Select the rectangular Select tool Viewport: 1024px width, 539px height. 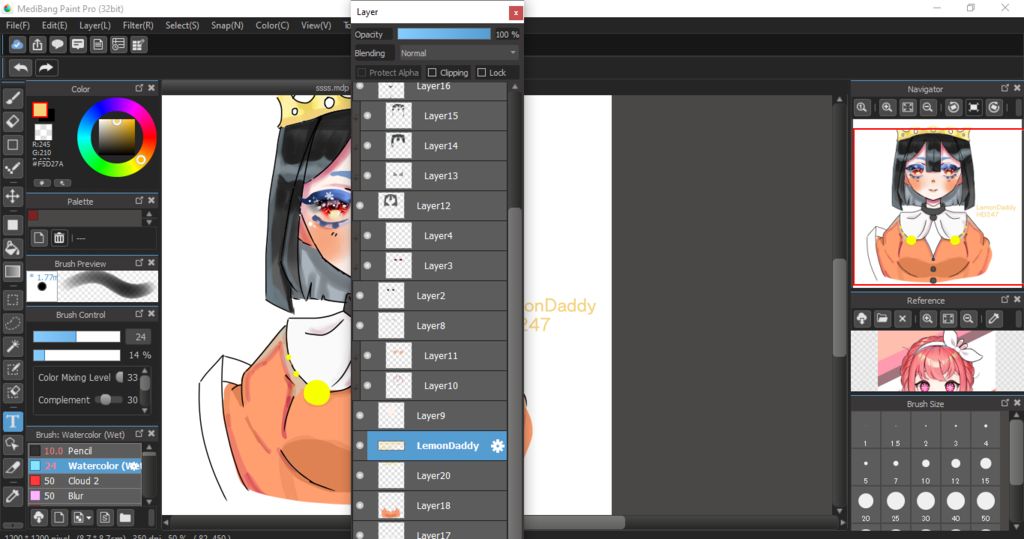click(x=12, y=300)
